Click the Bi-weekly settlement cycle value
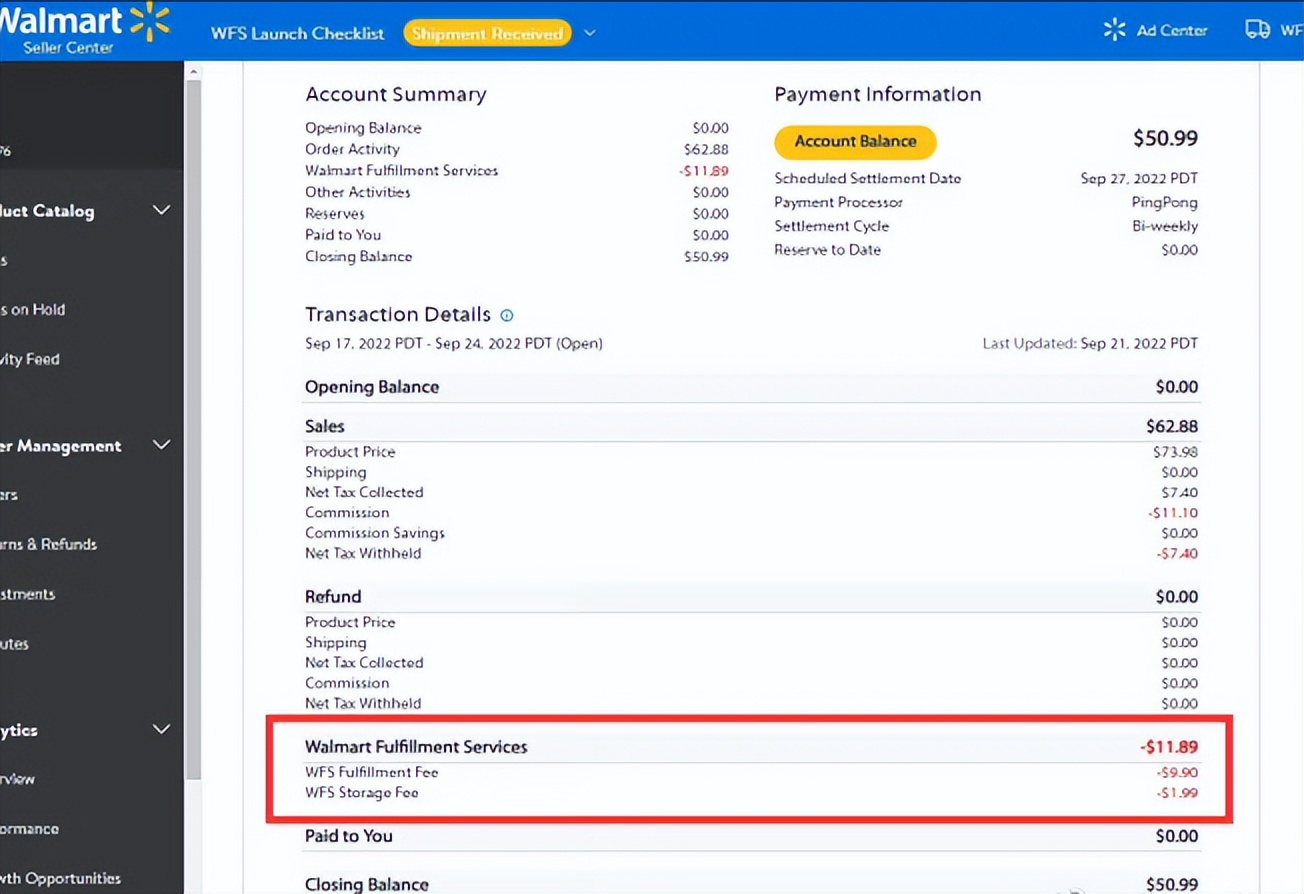The image size is (1304, 894). click(1165, 226)
